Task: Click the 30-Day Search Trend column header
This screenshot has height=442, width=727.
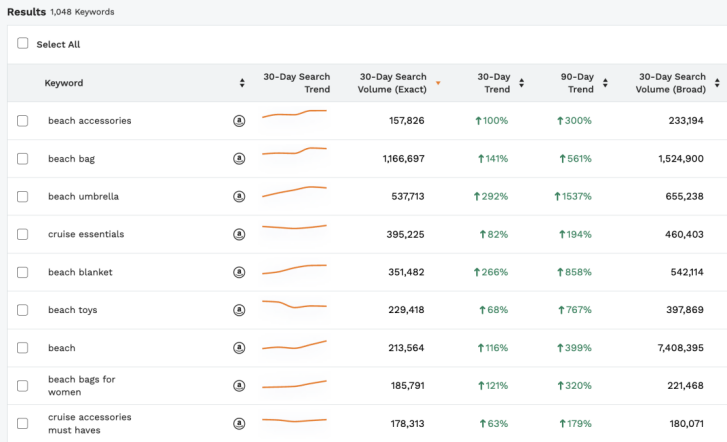Action: [296, 83]
